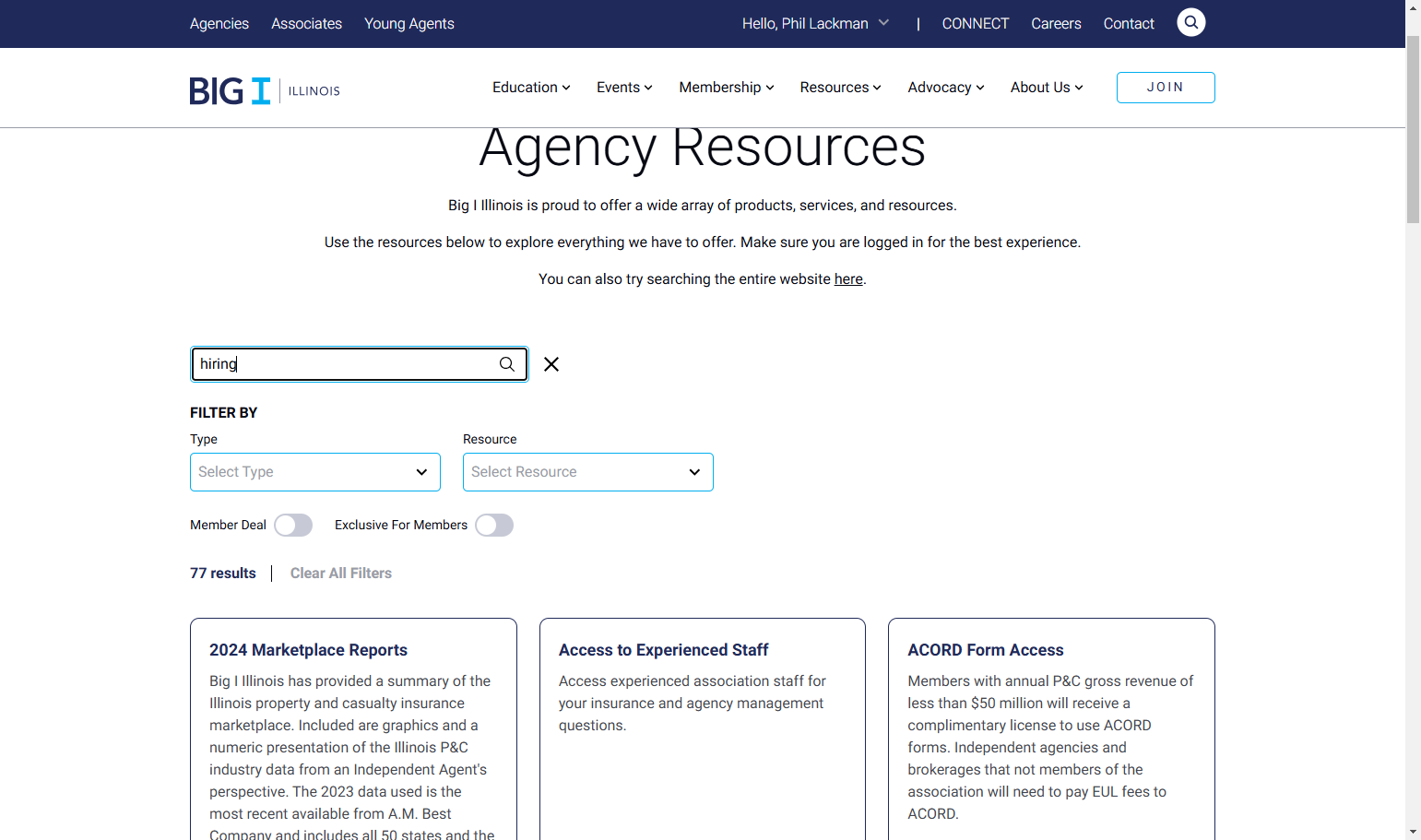Open the Access to Experienced Staff card
Viewport: 1421px width, 840px height.
(x=703, y=728)
